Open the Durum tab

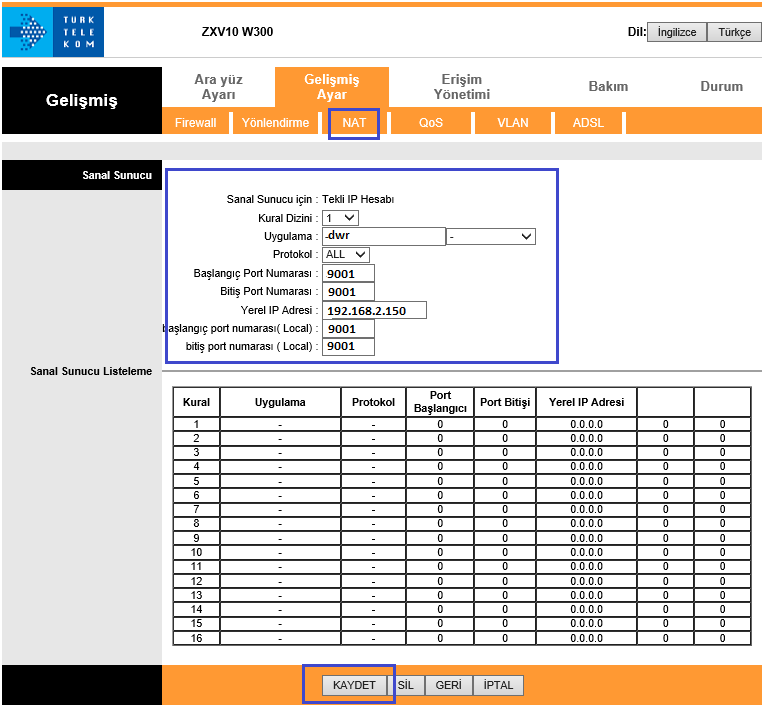coord(721,86)
